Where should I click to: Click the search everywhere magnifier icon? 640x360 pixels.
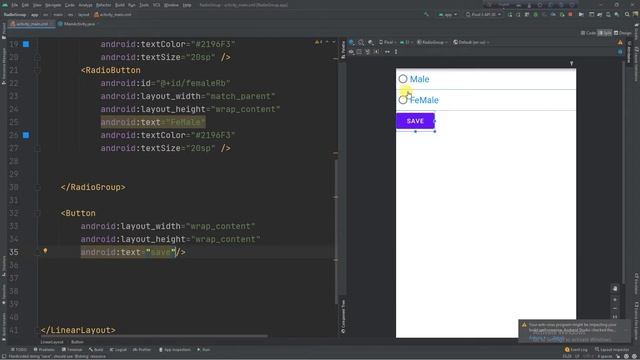[627, 14]
